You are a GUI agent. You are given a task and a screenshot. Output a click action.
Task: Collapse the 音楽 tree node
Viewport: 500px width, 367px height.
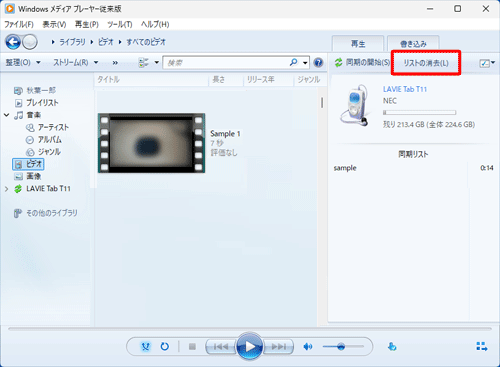coord(6,115)
